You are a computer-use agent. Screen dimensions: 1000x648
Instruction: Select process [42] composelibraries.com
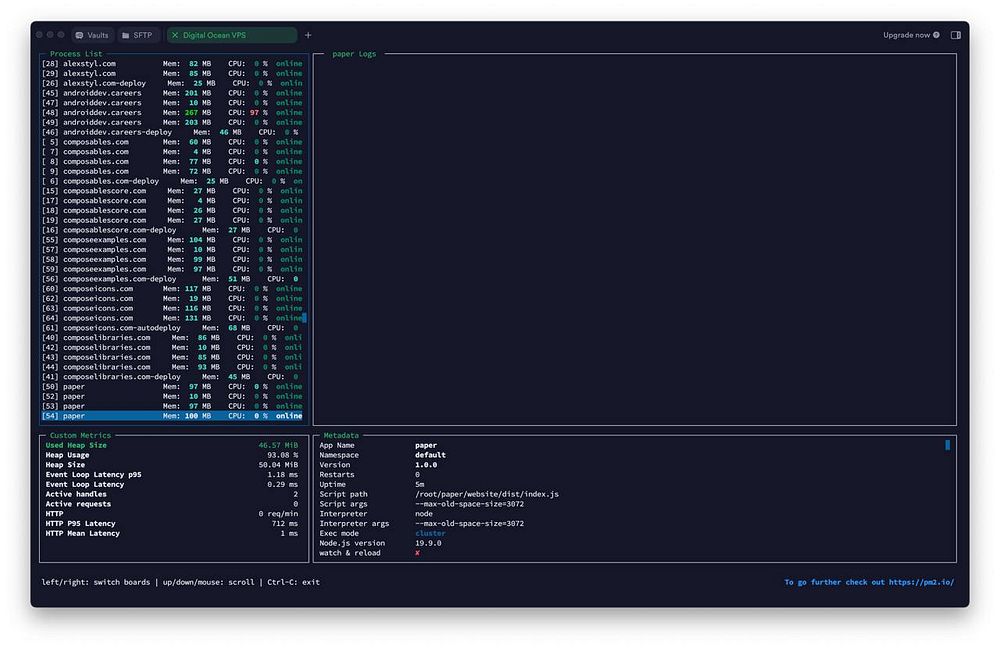(x=172, y=347)
